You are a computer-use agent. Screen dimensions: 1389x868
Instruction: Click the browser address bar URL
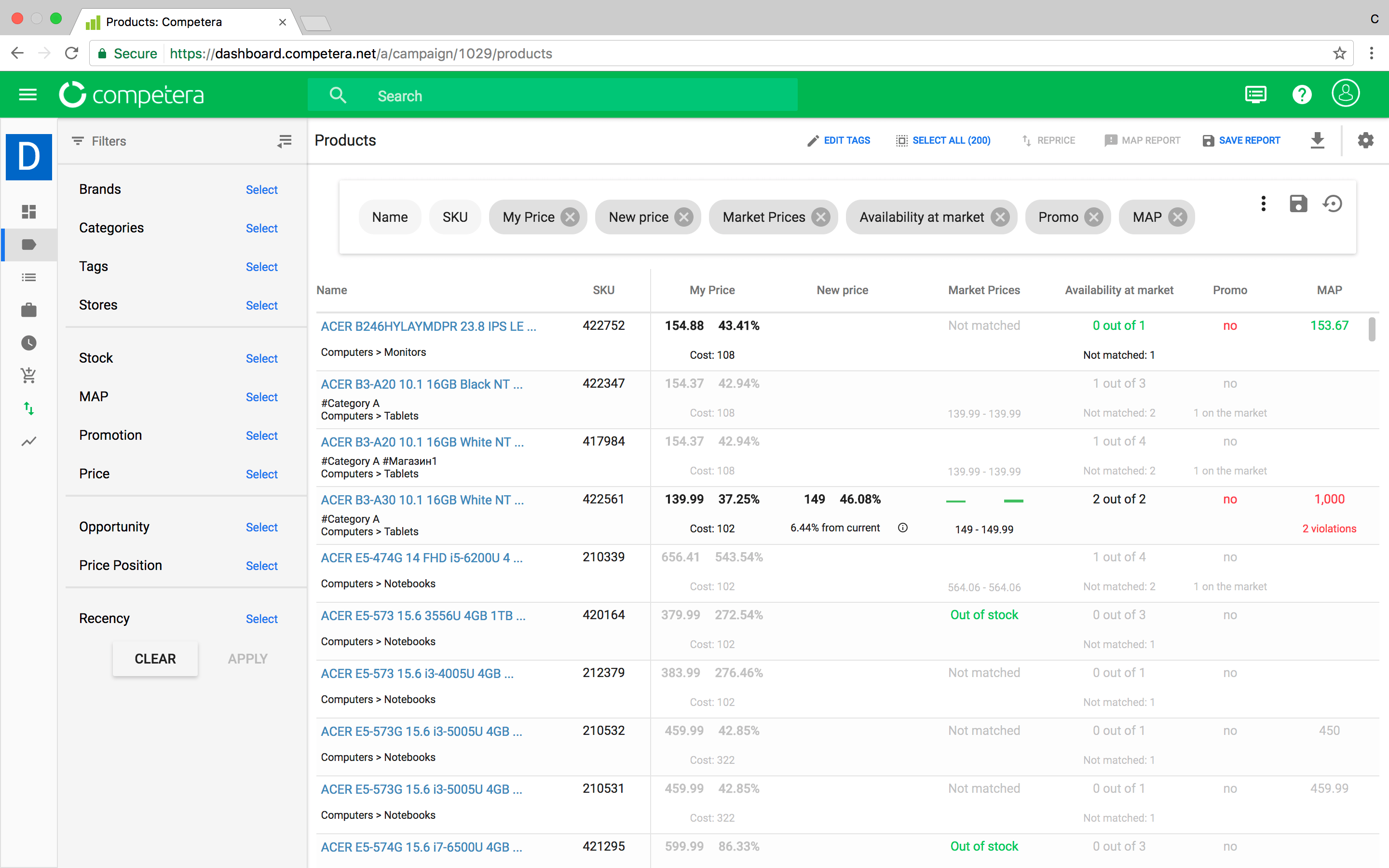coord(360,54)
